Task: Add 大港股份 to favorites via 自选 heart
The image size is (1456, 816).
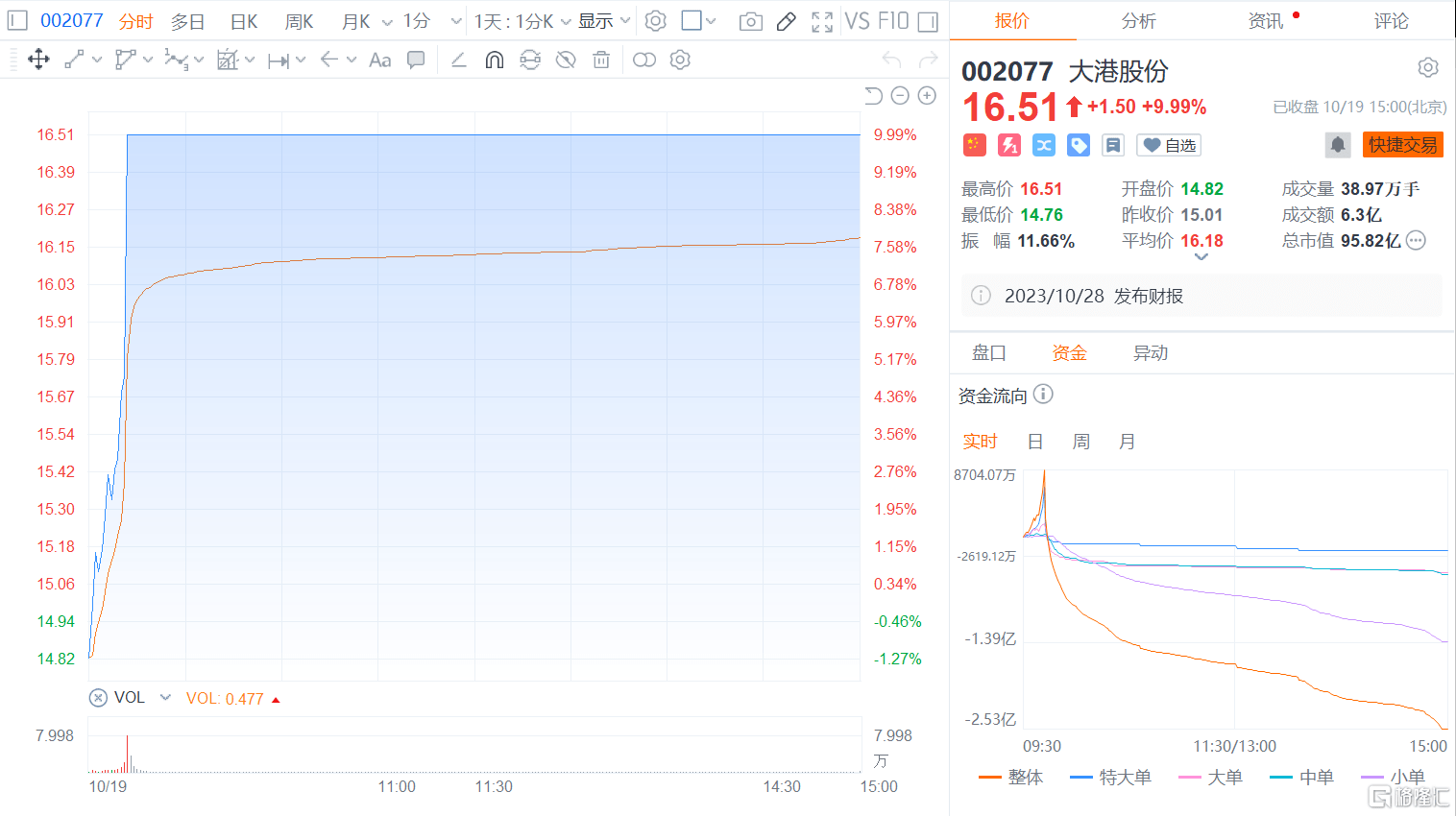Action: click(x=1168, y=144)
